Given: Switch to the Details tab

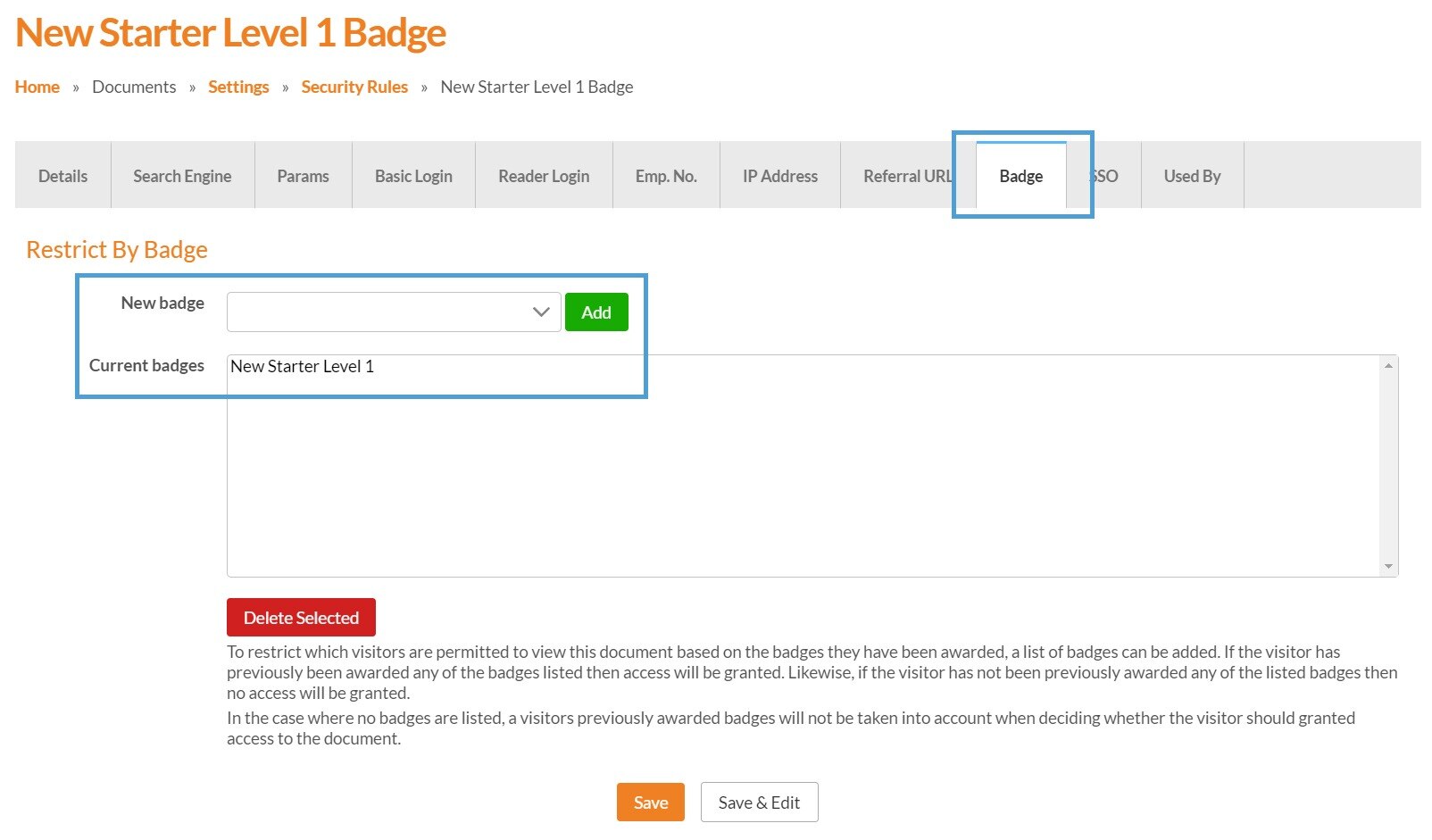Looking at the screenshot, I should click(x=62, y=176).
